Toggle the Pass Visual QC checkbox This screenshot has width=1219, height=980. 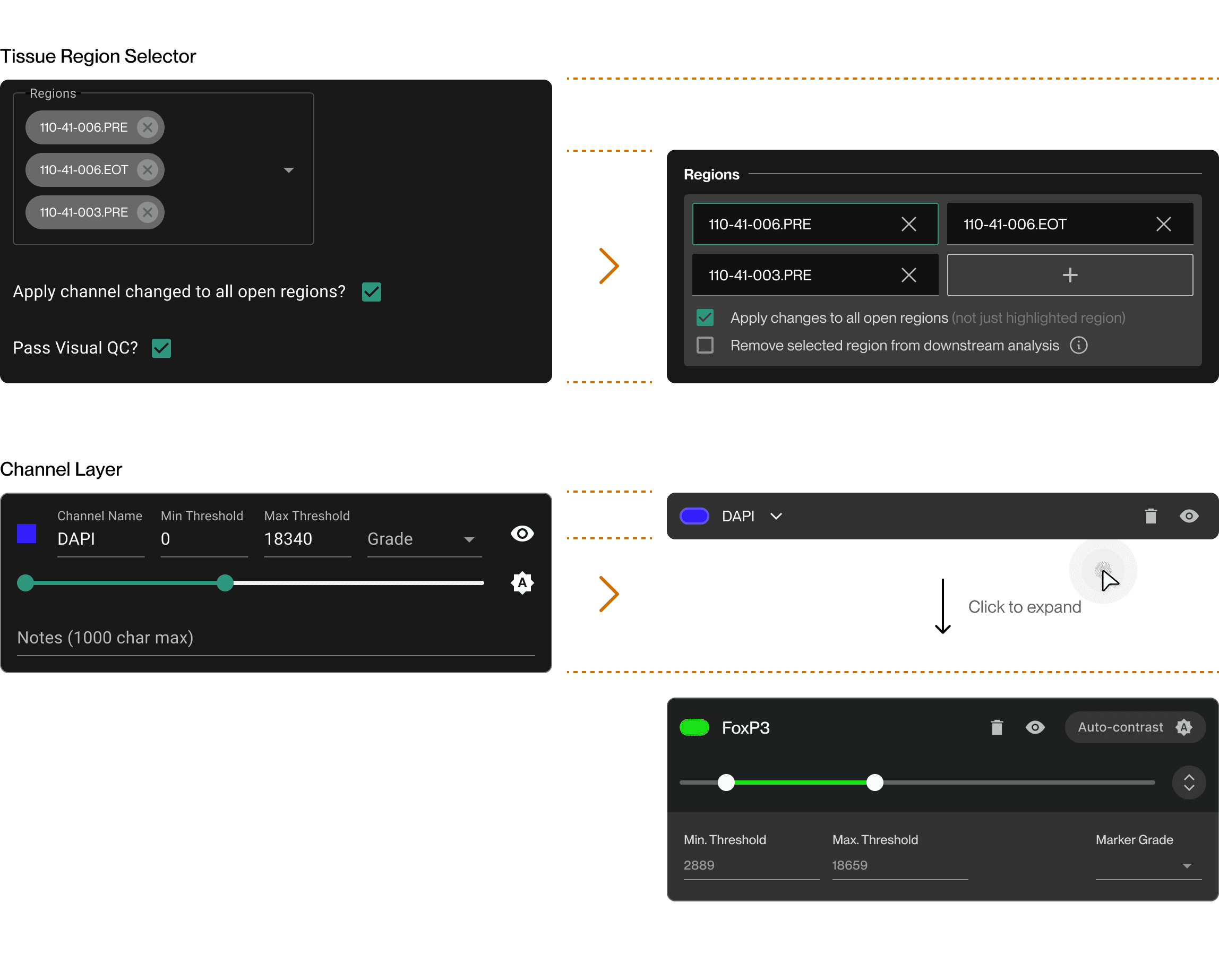161,348
